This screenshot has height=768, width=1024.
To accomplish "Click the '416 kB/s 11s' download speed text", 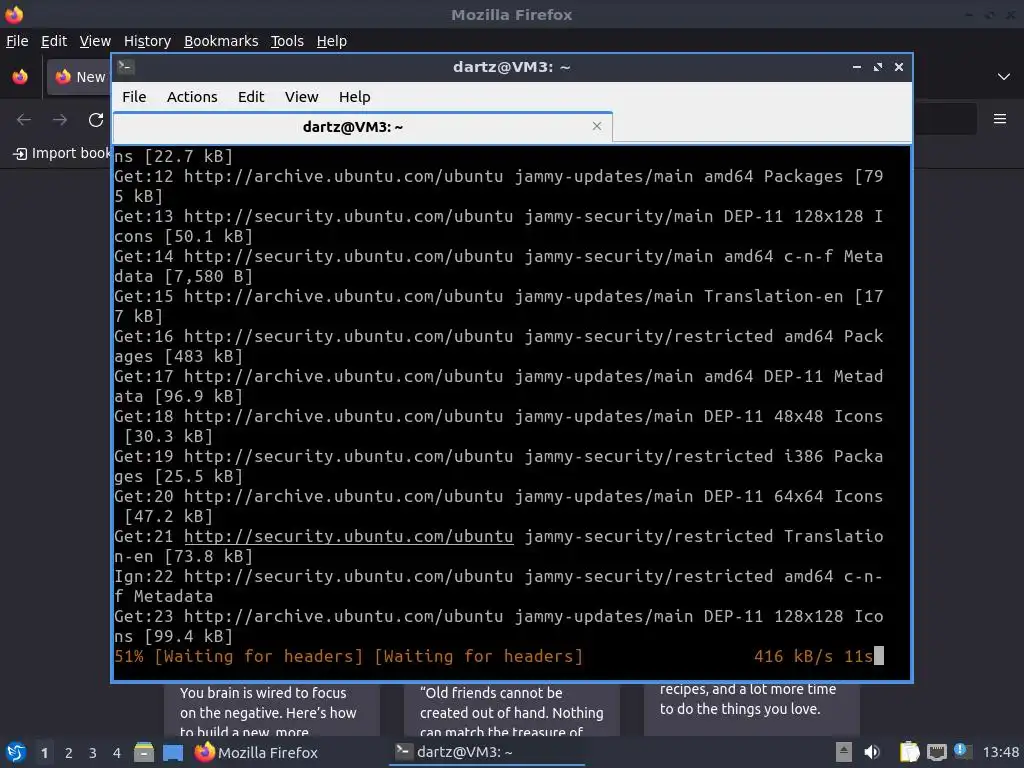I will [x=813, y=656].
